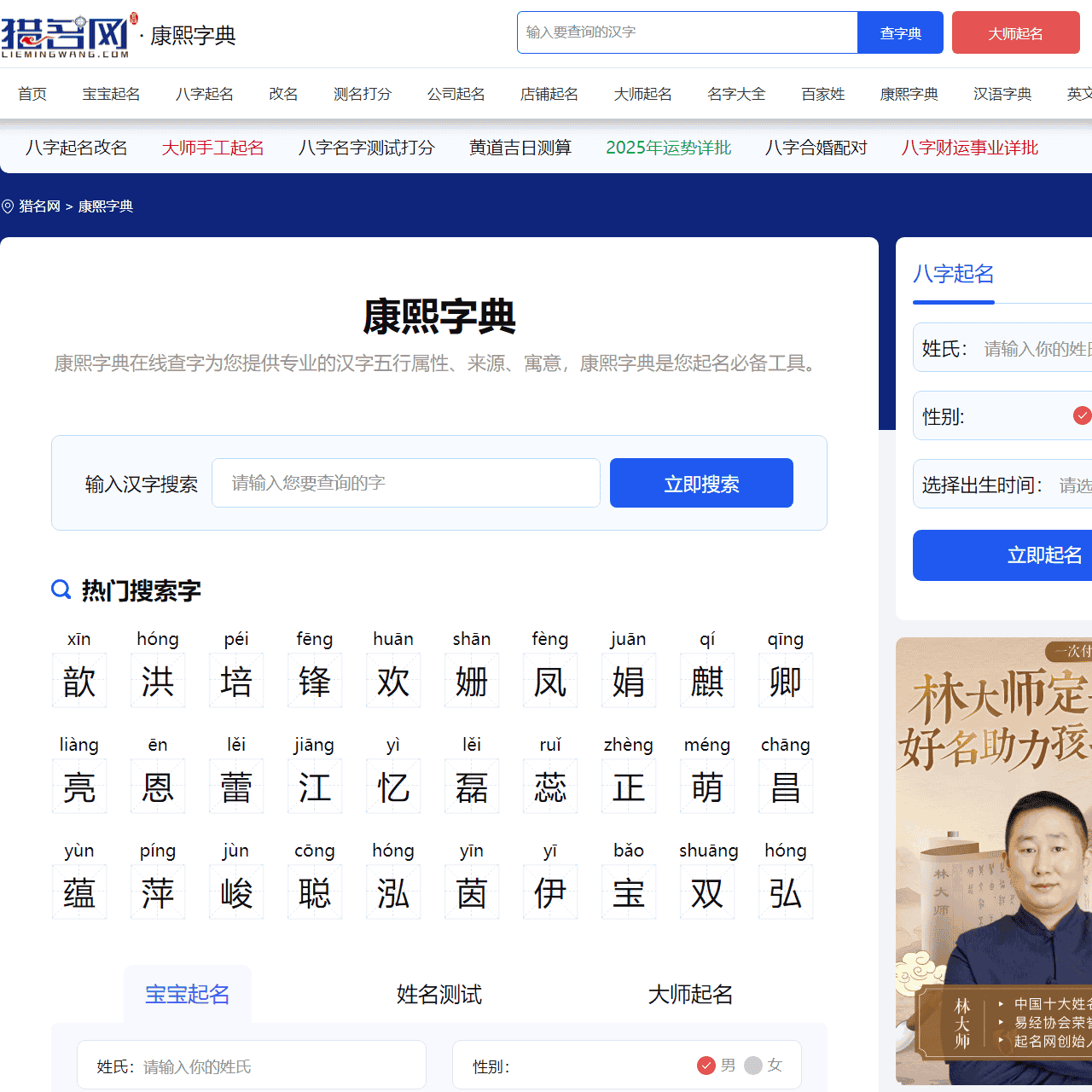Click the Kangxi dictionary character search input
This screenshot has width=1092, height=1092.
pos(406,483)
